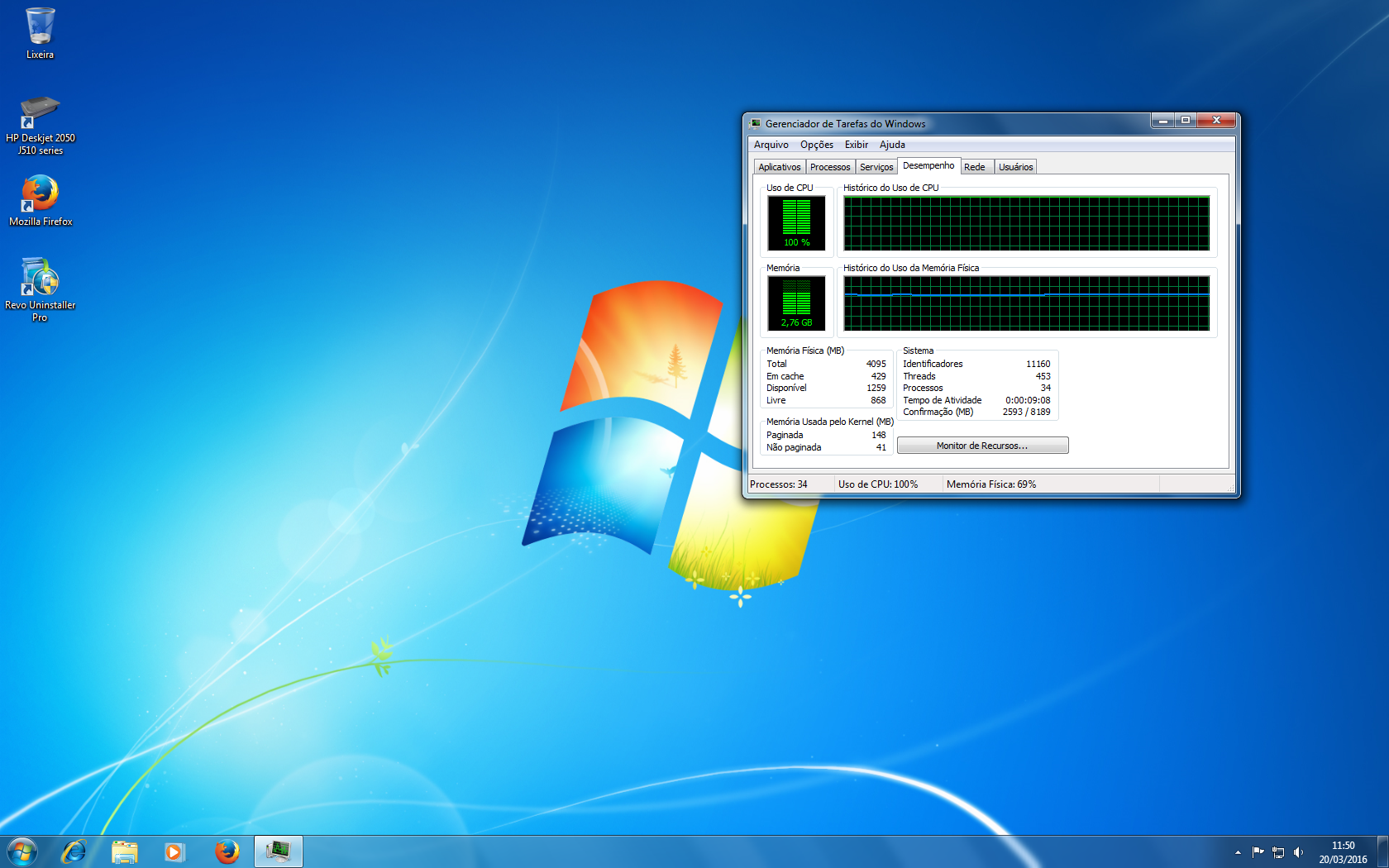Maximize the Task Manager window
This screenshot has width=1389, height=868.
coord(1185,121)
